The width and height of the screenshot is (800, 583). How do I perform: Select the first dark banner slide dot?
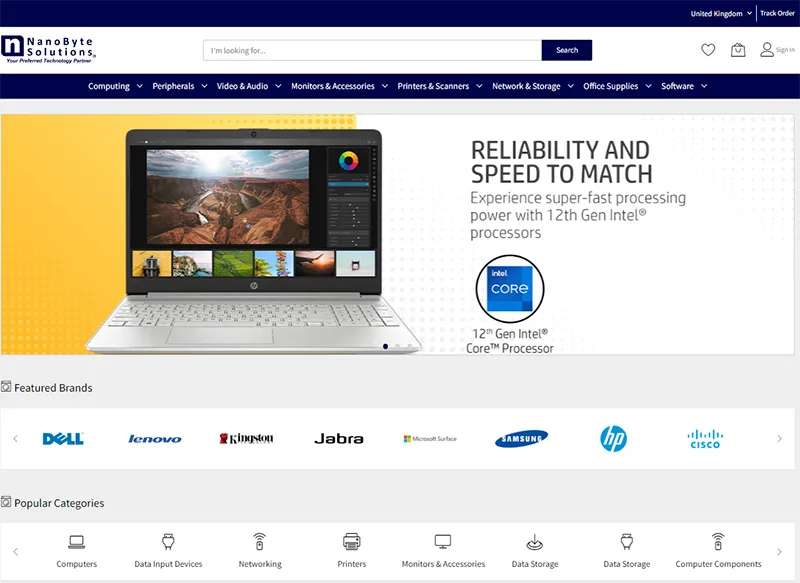385,346
